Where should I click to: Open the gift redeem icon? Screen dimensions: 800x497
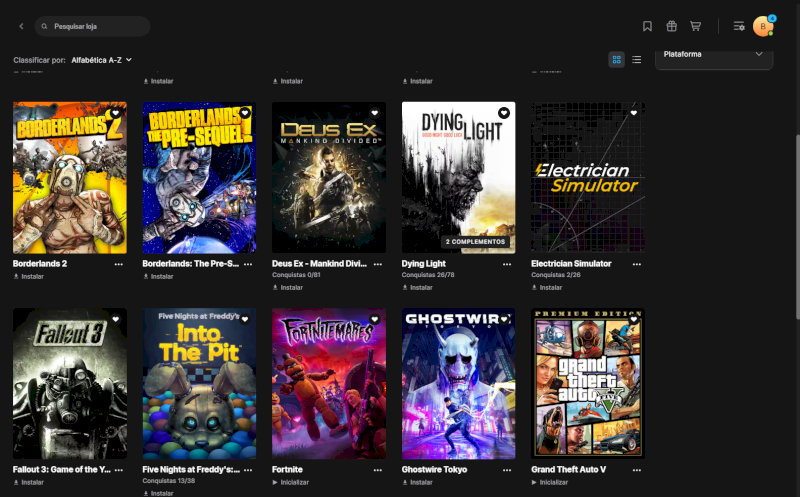click(671, 26)
